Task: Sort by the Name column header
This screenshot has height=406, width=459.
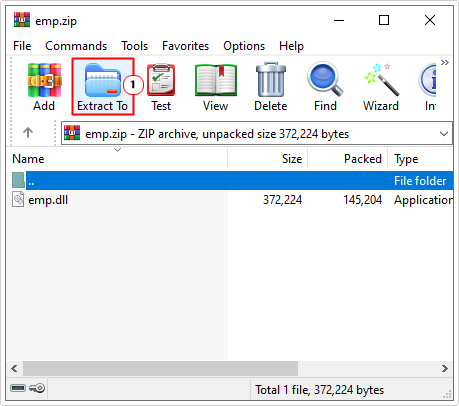Action: 117,159
